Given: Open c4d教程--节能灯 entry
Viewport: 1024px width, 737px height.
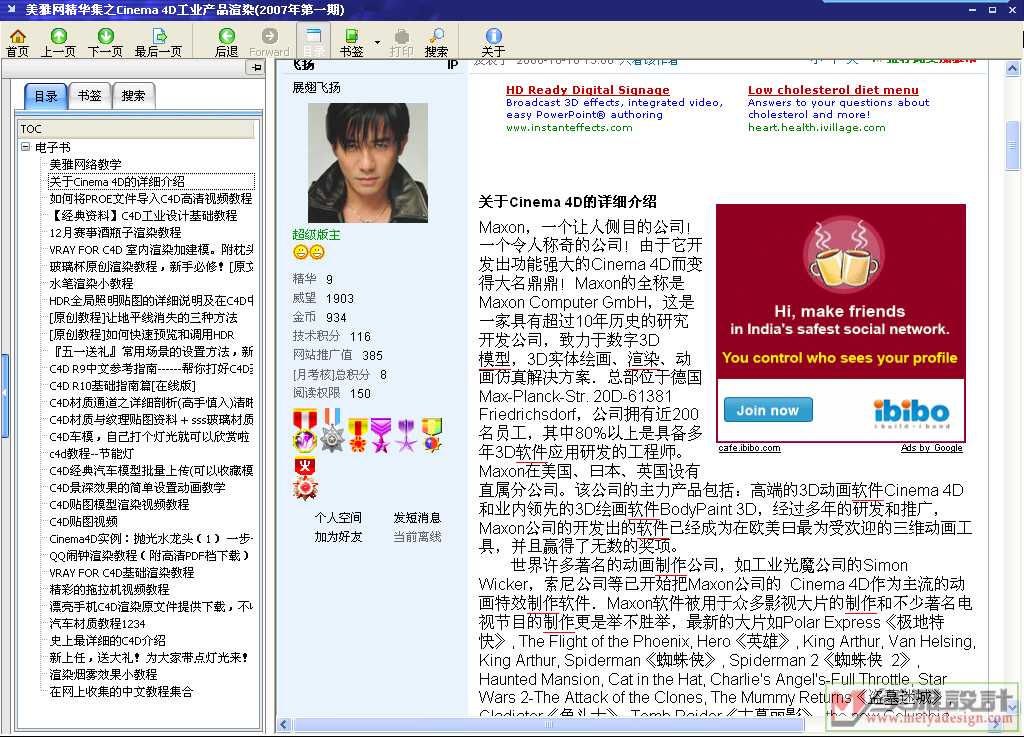Looking at the screenshot, I should [92, 454].
